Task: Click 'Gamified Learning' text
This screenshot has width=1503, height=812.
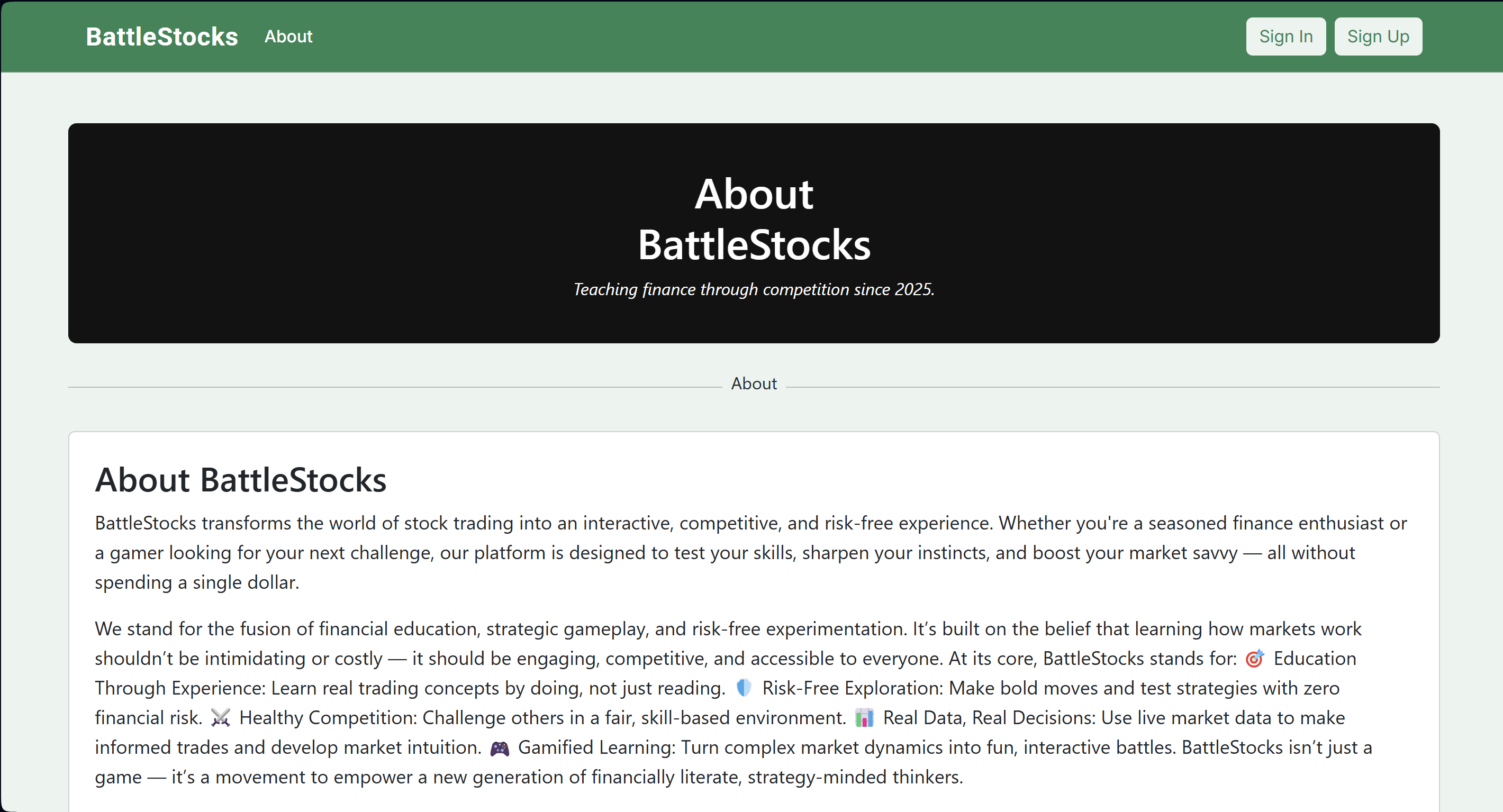Action: click(x=596, y=748)
